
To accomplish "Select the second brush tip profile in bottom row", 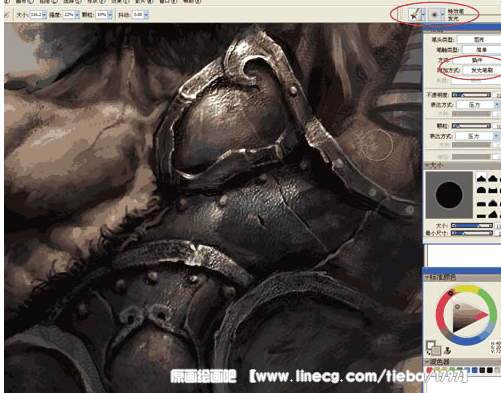I will pyautogui.click(x=493, y=215).
